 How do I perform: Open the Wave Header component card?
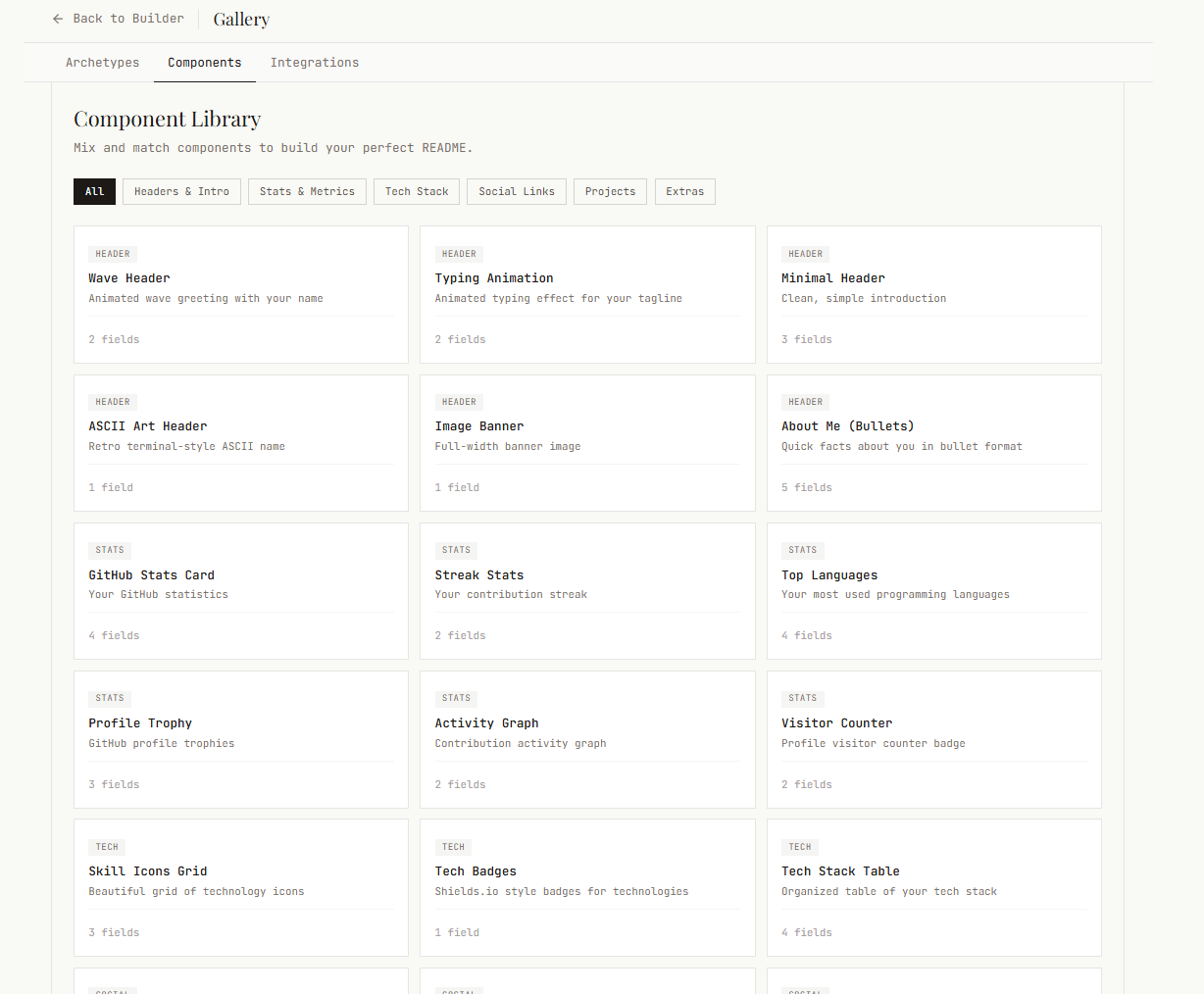[x=240, y=294]
